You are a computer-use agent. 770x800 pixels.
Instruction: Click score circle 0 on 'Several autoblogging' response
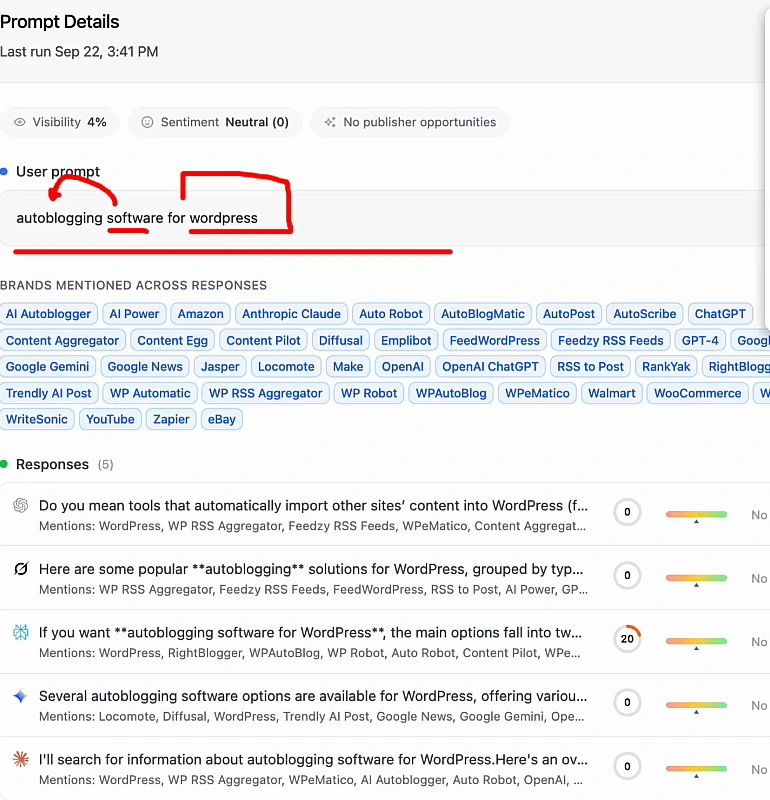[627, 703]
